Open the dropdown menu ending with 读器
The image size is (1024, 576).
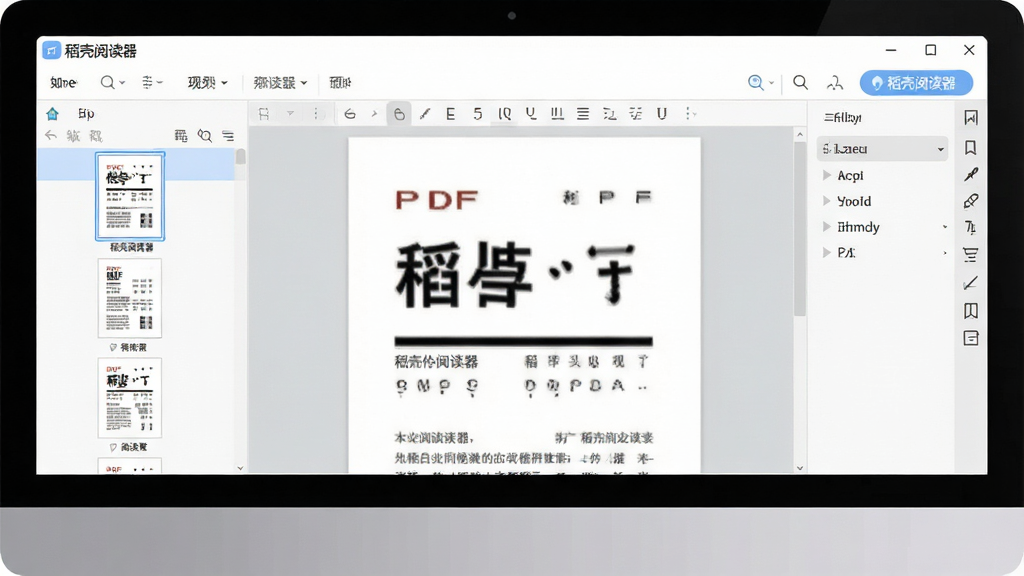point(280,83)
